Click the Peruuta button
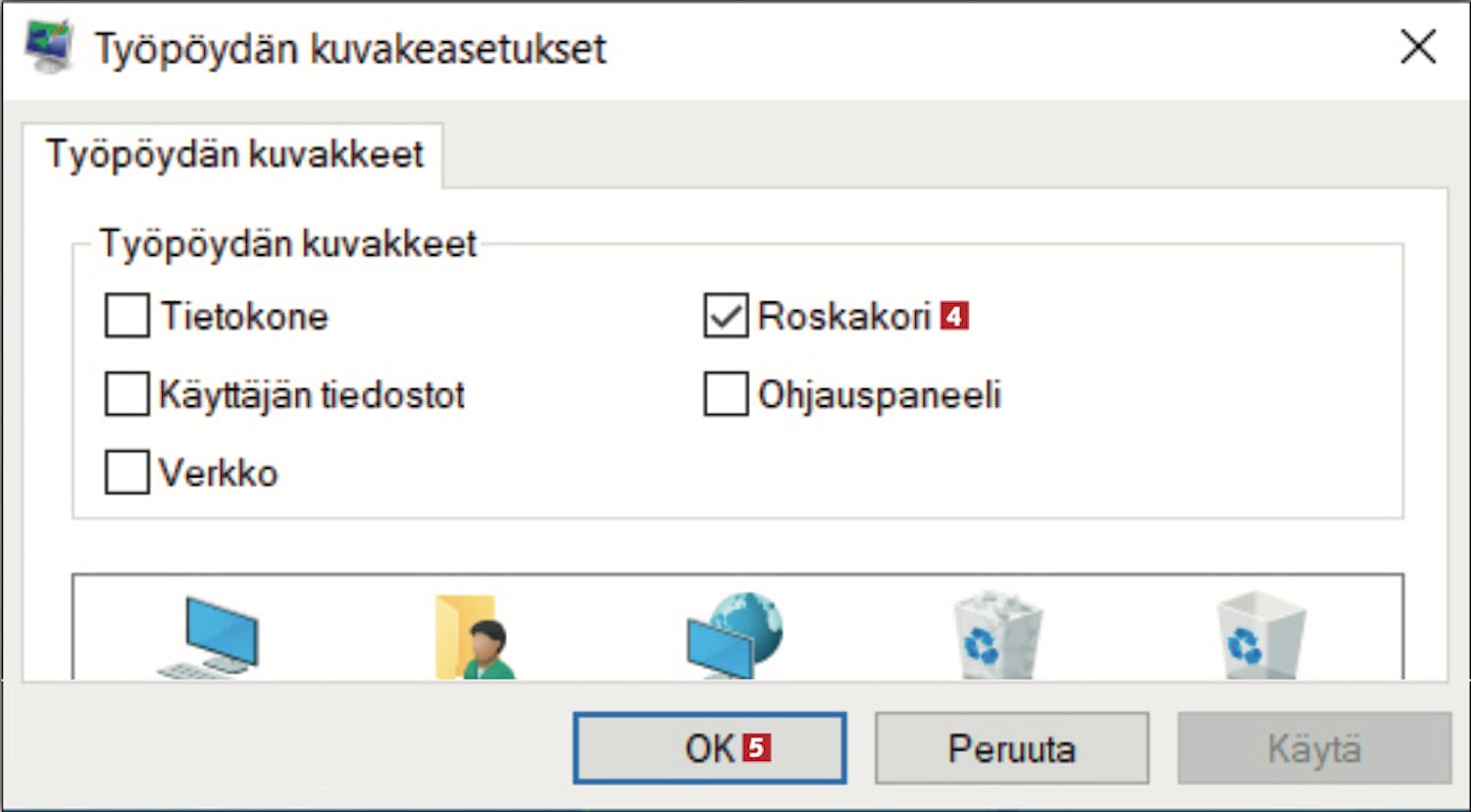The image size is (1471, 812). (1011, 748)
